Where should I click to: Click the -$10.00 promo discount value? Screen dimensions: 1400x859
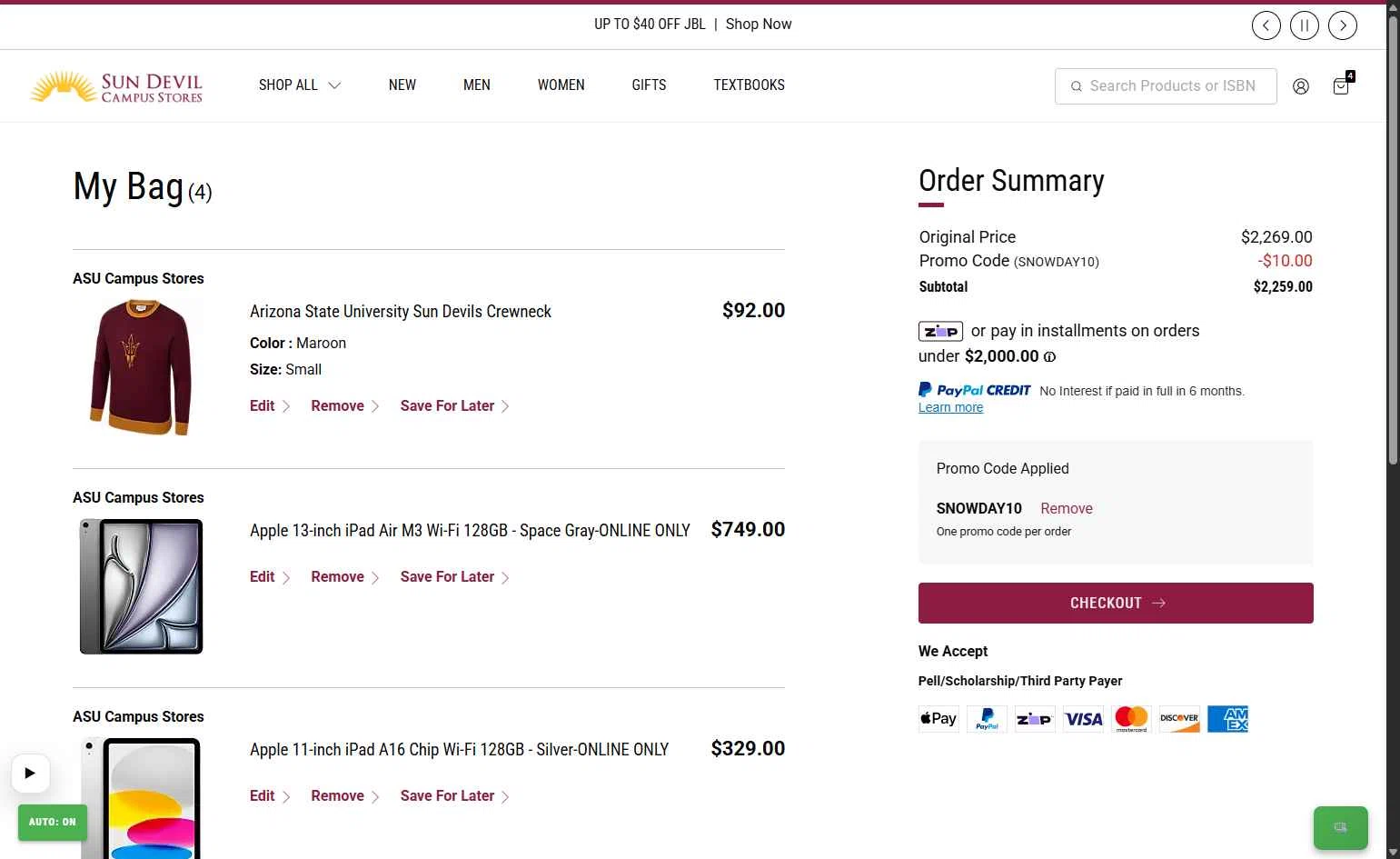[1285, 261]
